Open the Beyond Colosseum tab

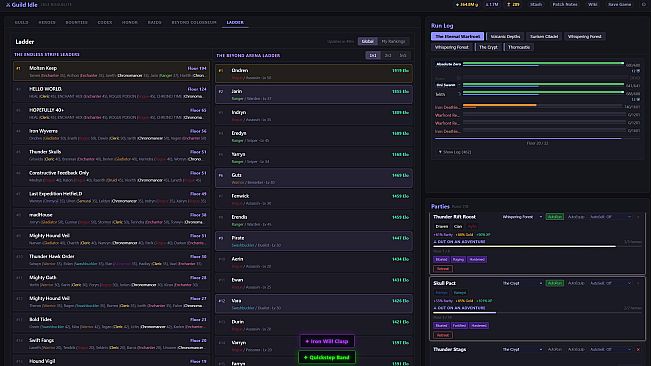click(194, 22)
